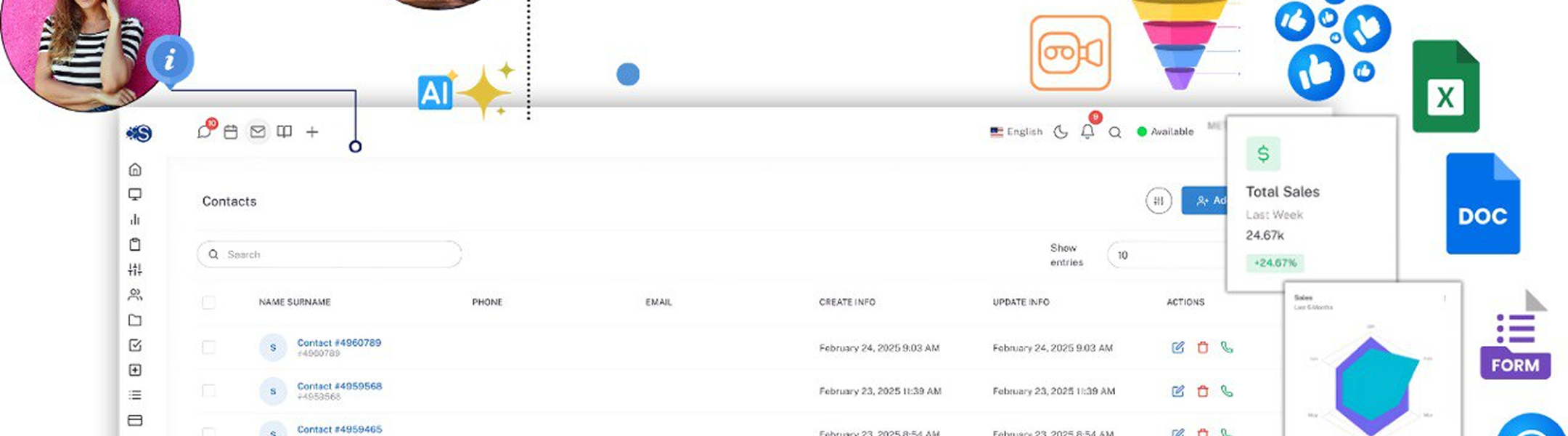Open Contact #4960789 link
Viewport: 1568px width, 436px height.
tap(339, 343)
